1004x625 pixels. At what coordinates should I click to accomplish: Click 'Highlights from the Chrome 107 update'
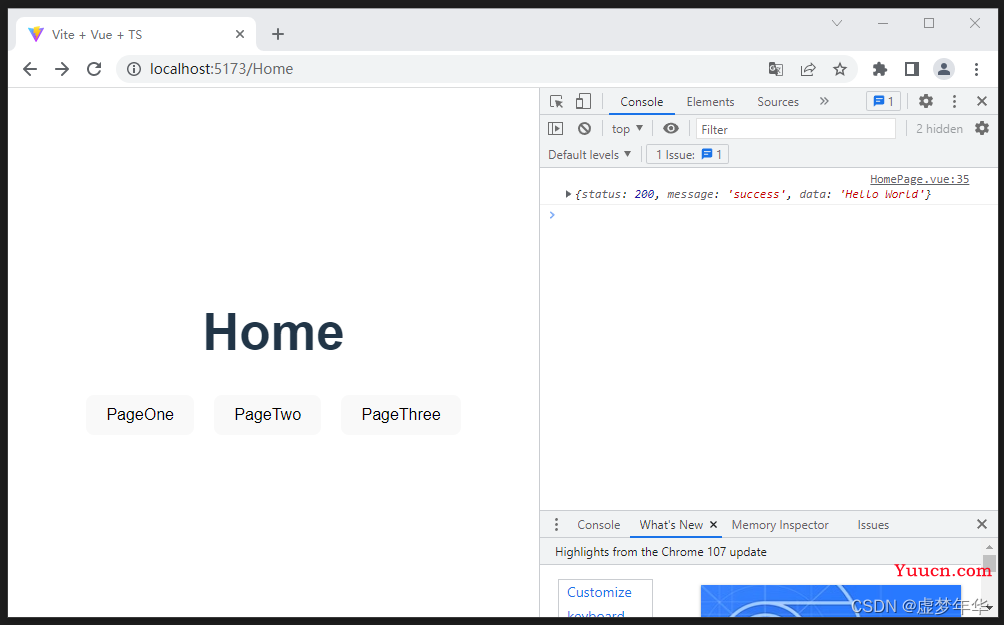point(661,552)
